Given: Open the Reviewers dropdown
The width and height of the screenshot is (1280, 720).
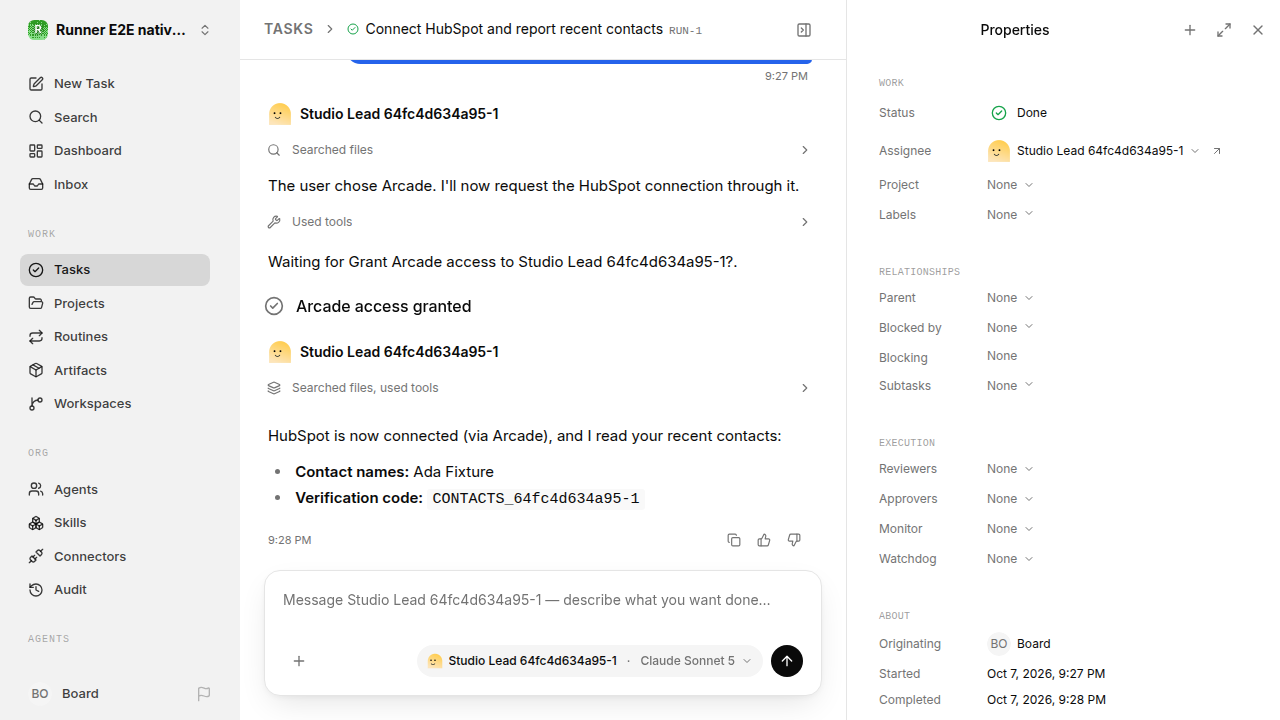Looking at the screenshot, I should (1010, 469).
